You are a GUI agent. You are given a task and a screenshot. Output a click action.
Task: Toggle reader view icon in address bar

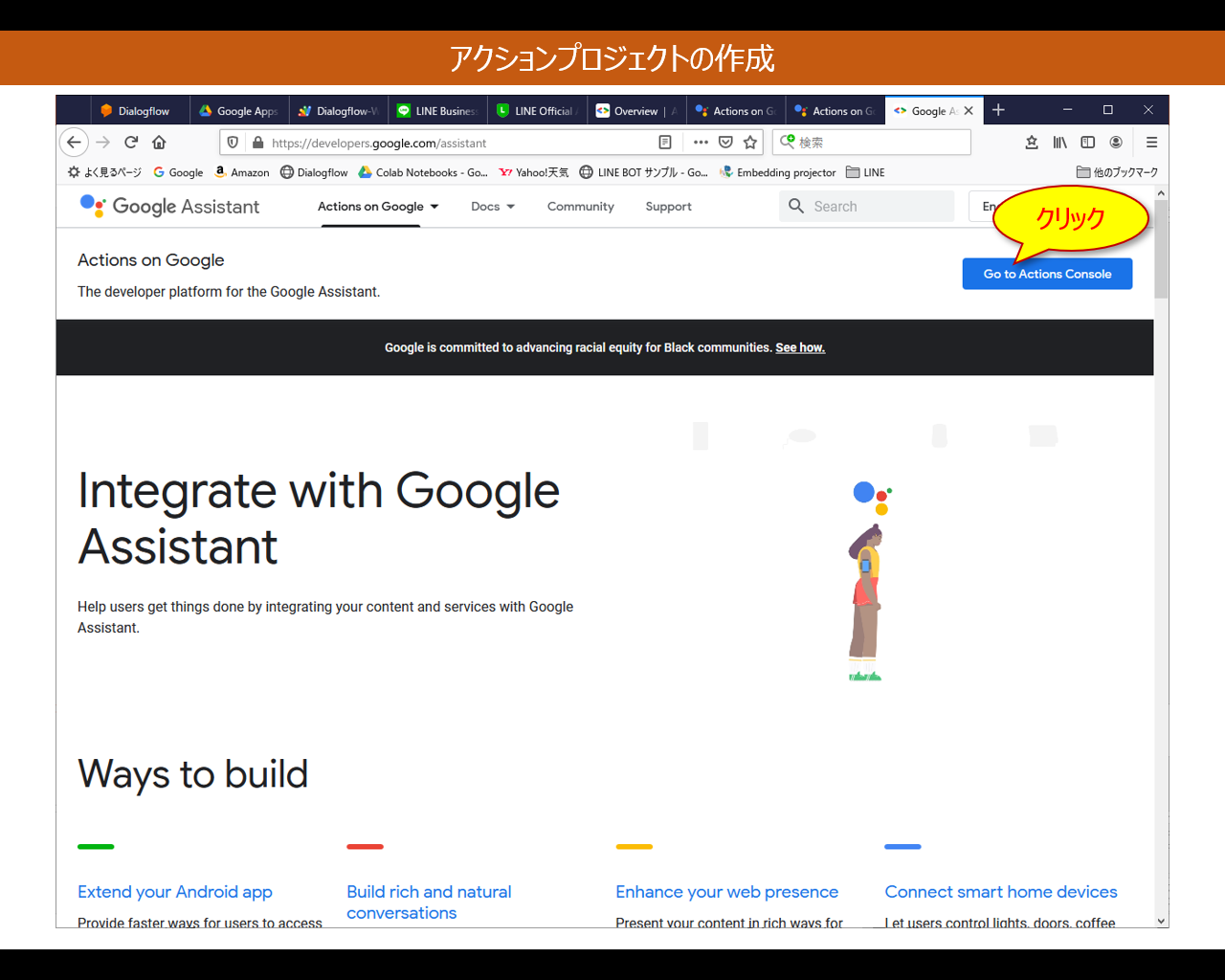[665, 143]
